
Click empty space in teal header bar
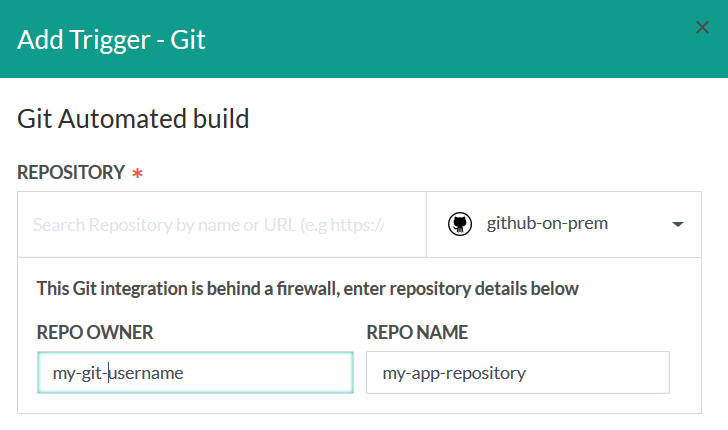click(x=450, y=40)
